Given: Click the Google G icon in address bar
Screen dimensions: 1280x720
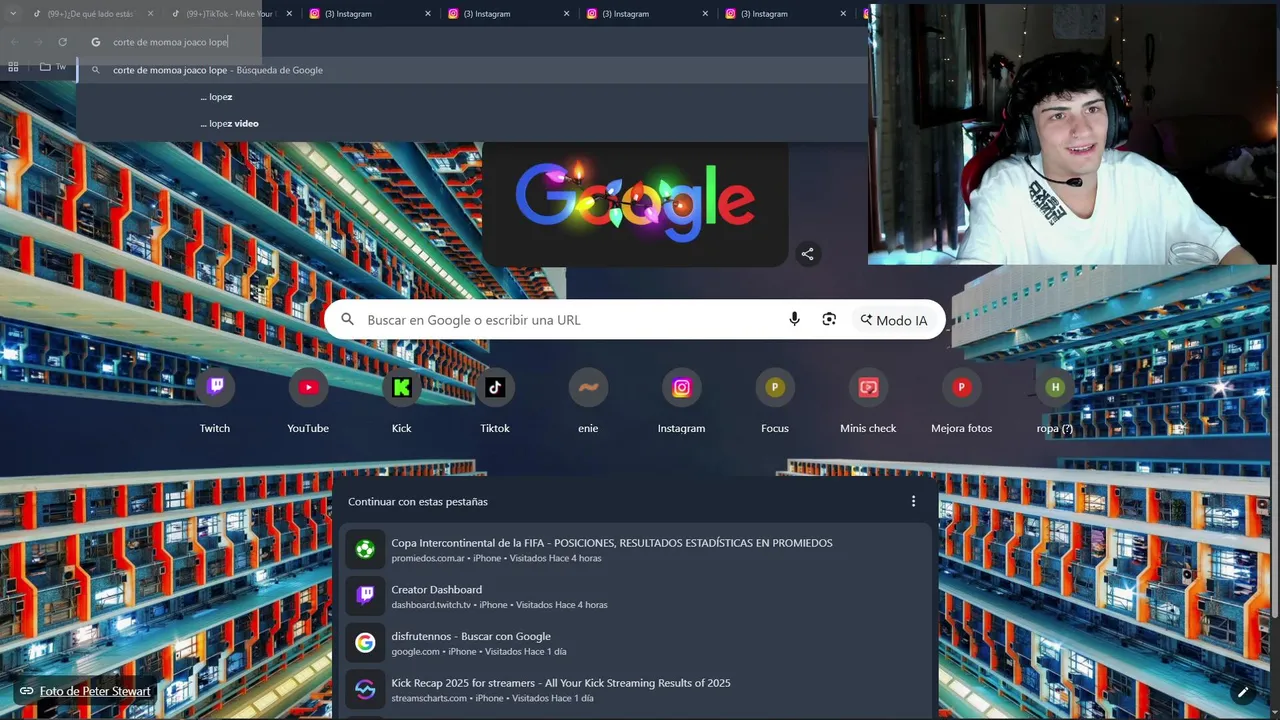Looking at the screenshot, I should (x=96, y=42).
